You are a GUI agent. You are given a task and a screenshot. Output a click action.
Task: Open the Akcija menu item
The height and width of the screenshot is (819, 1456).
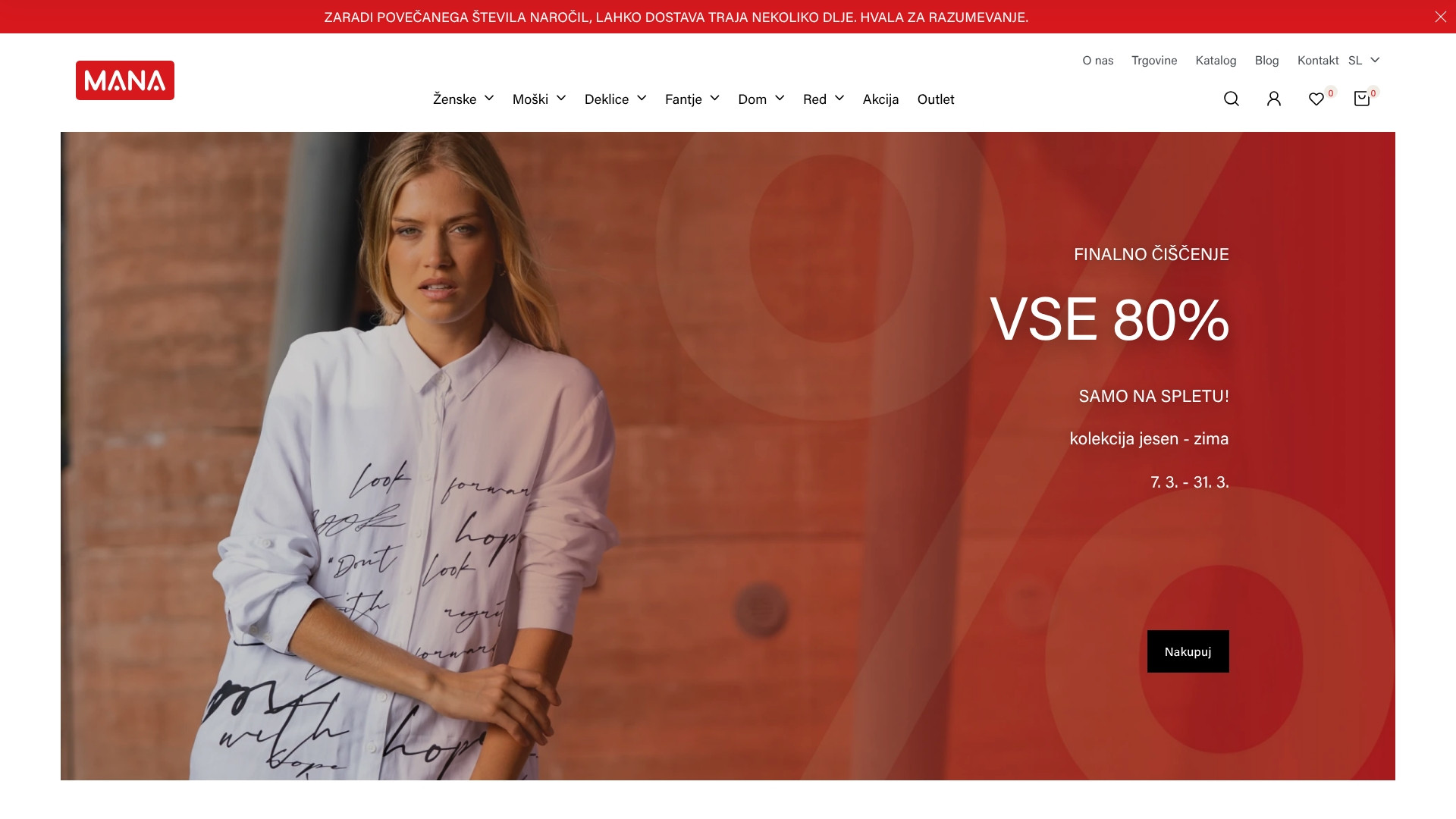point(880,99)
